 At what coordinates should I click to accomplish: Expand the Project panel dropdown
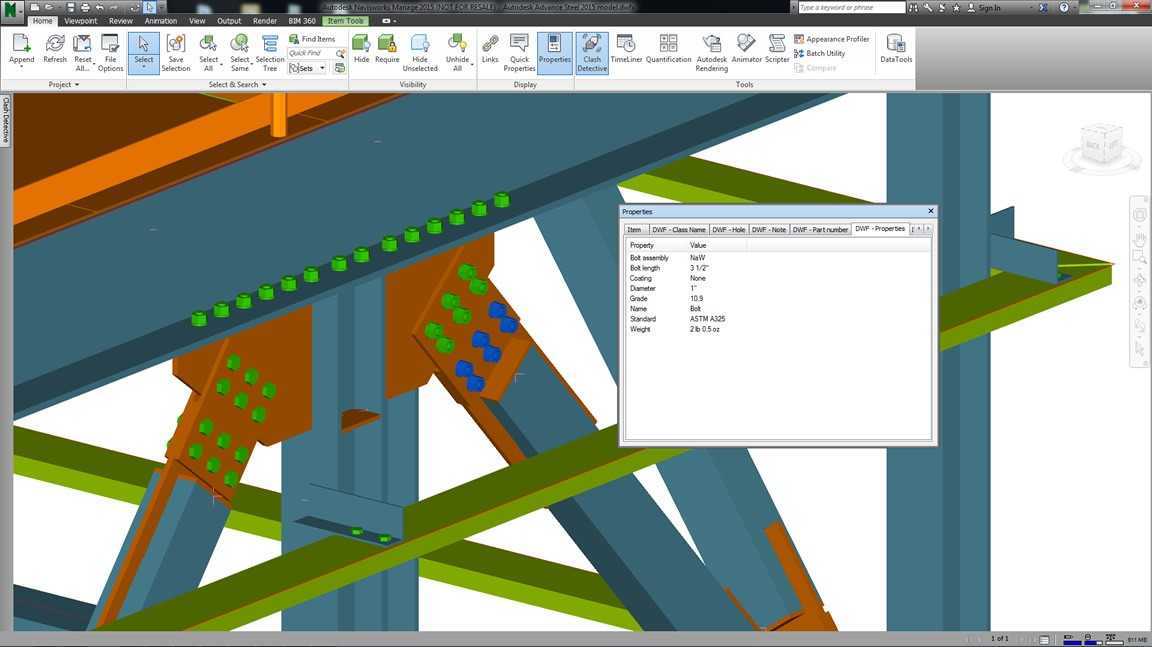click(64, 84)
